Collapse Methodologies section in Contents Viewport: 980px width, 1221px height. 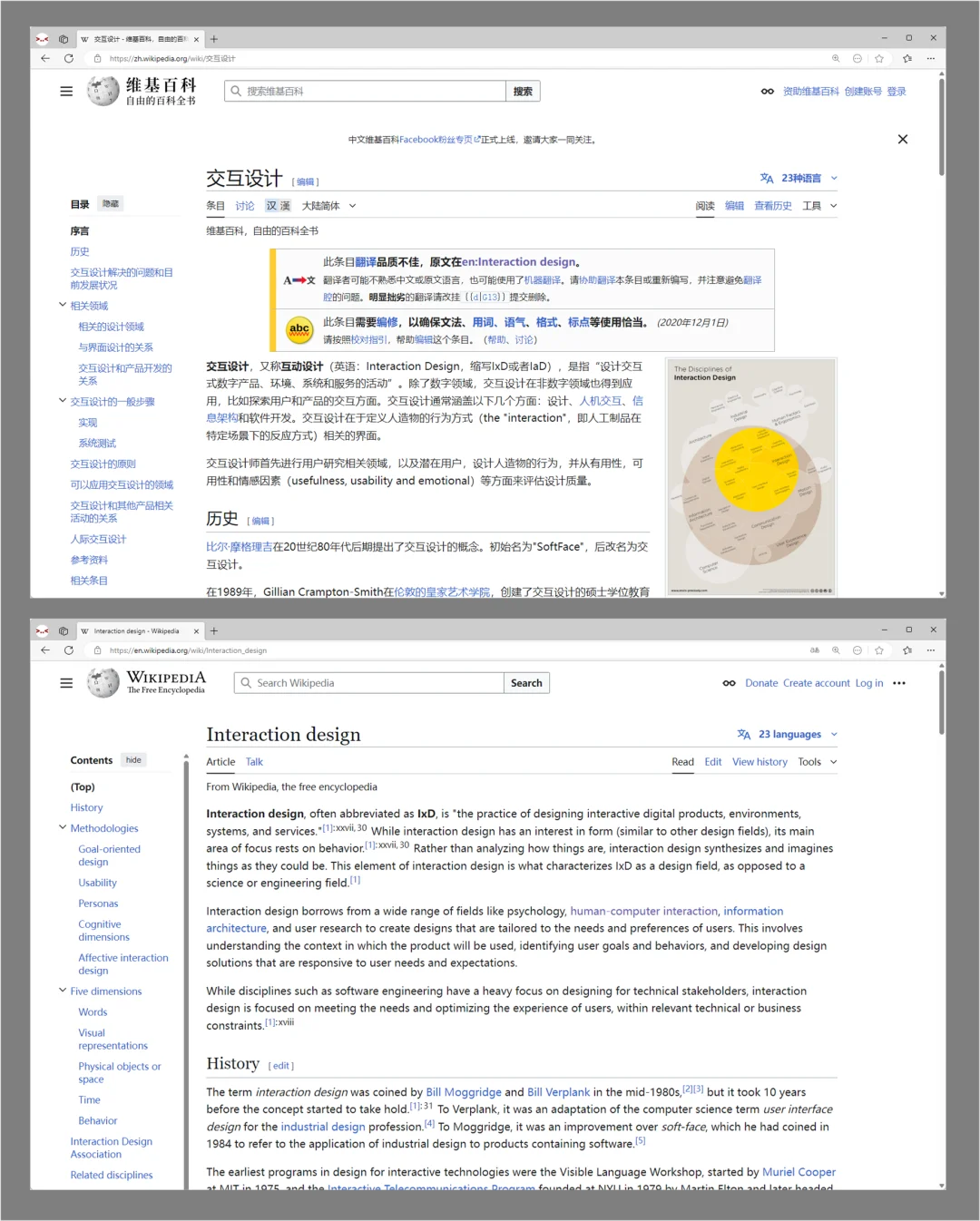tap(63, 827)
